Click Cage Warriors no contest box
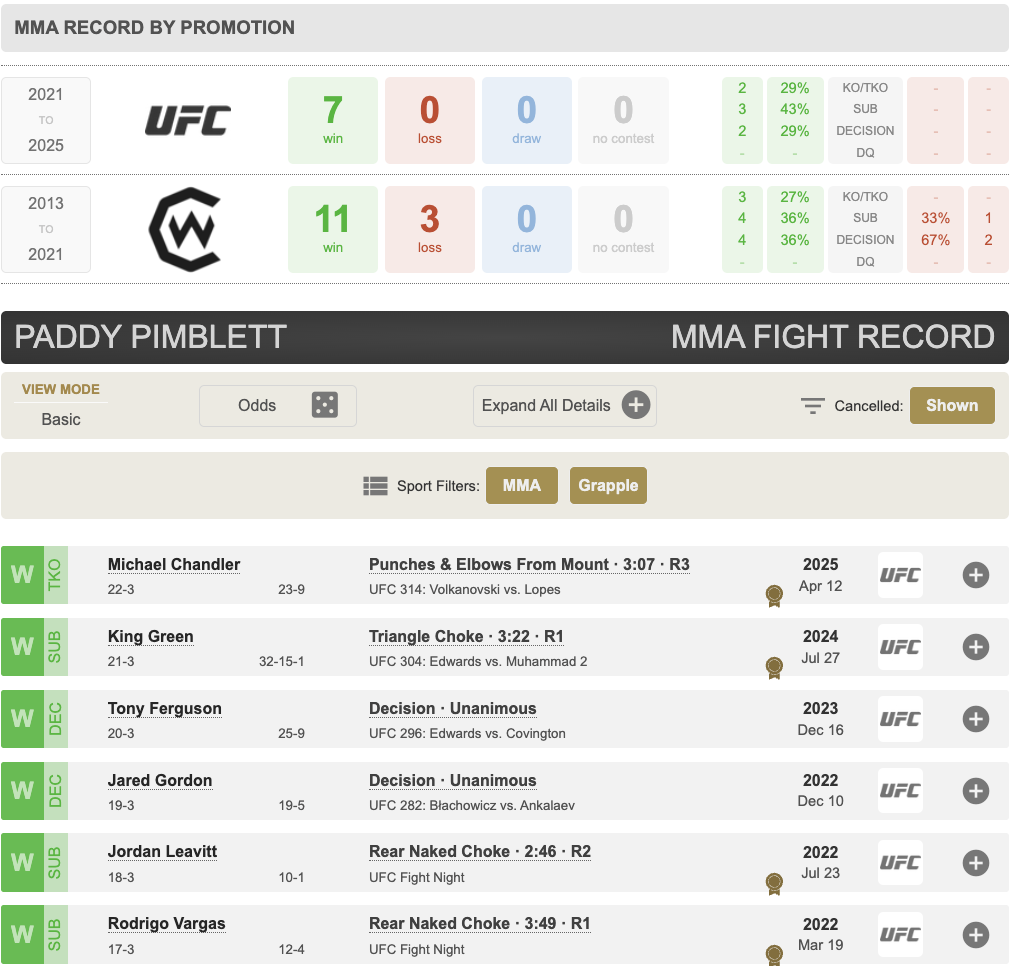 [x=623, y=230]
